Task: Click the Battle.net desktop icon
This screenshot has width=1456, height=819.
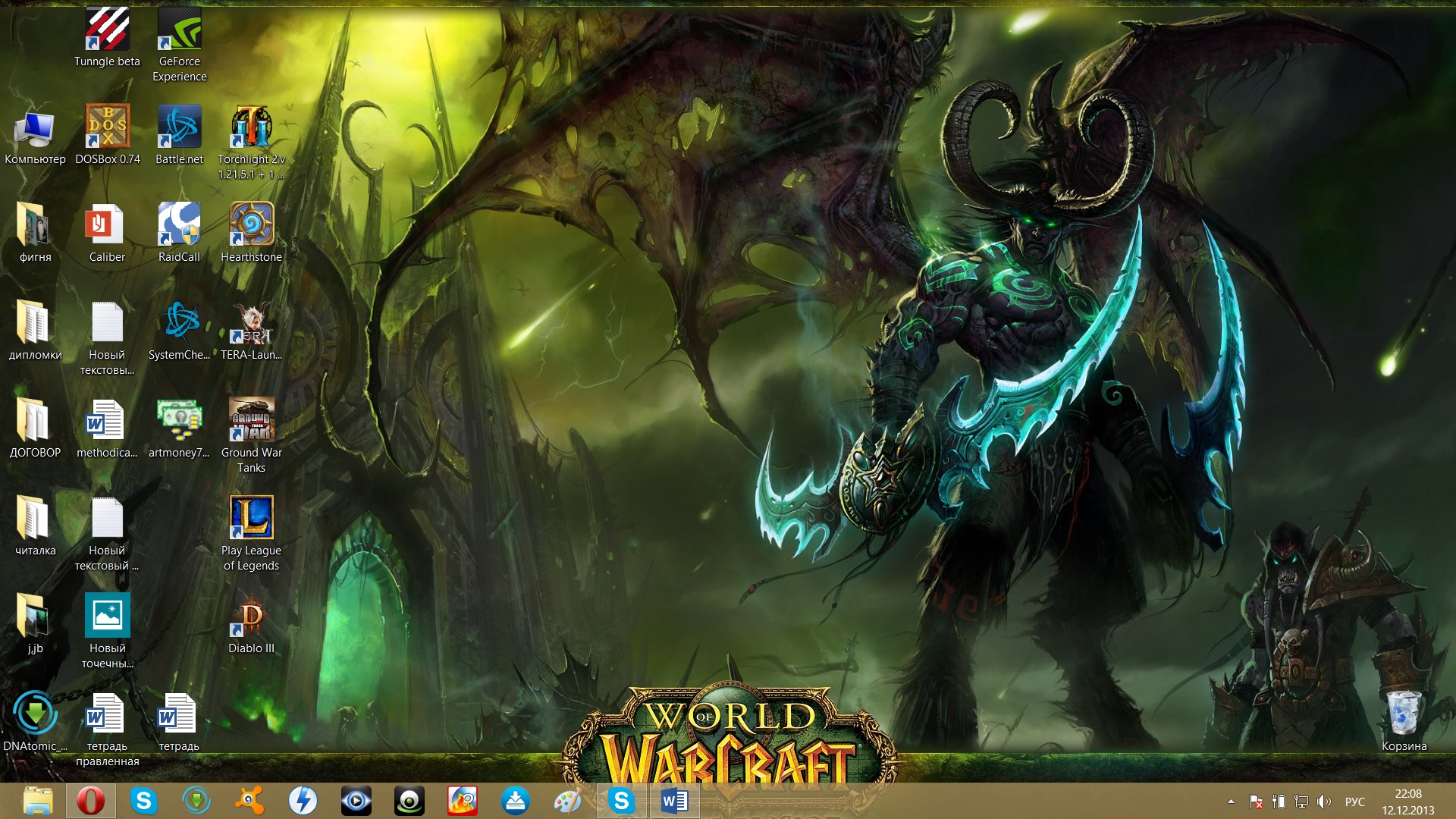Action: (x=180, y=135)
